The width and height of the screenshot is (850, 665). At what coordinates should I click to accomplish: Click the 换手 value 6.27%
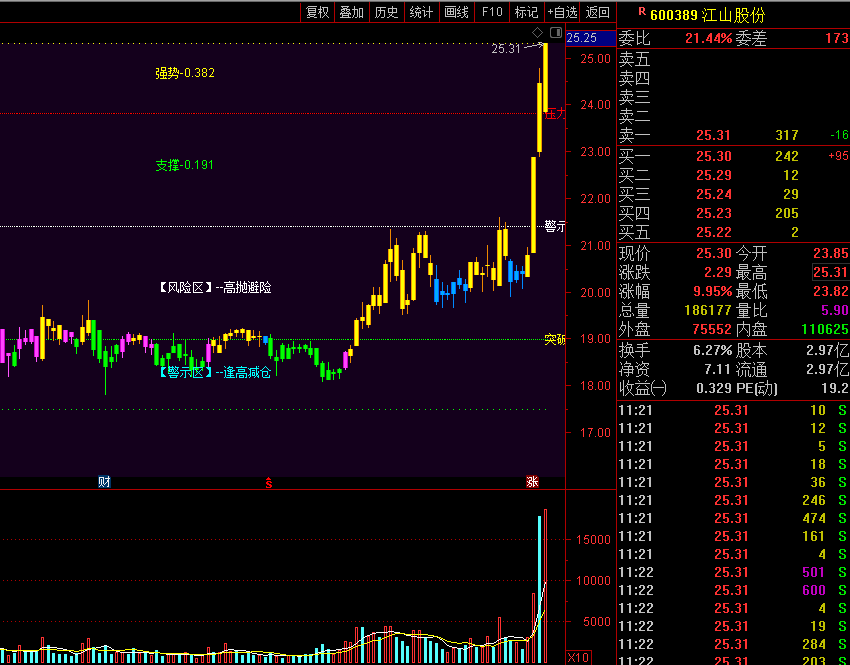pyautogui.click(x=712, y=350)
